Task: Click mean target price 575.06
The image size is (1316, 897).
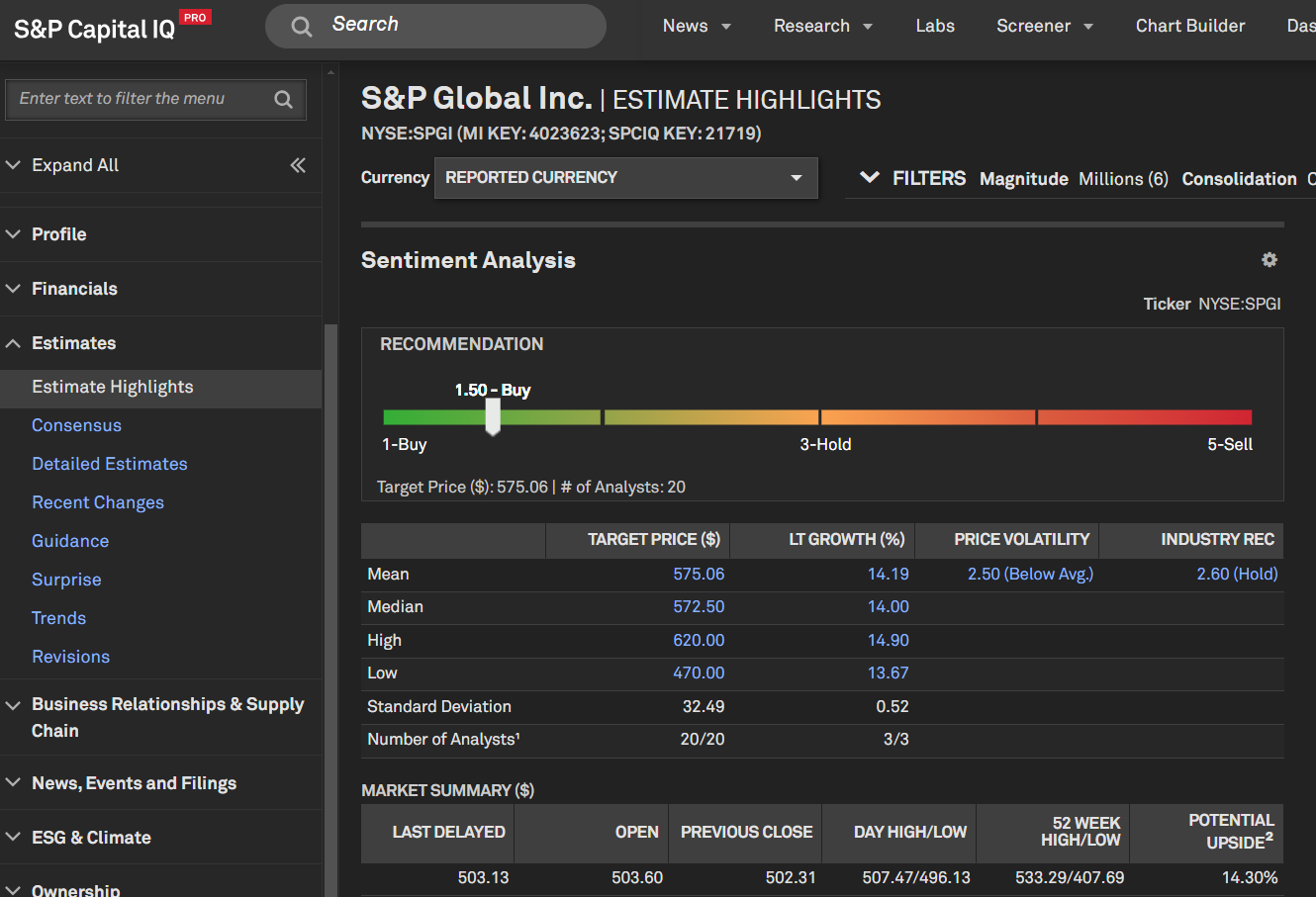Action: [699, 575]
